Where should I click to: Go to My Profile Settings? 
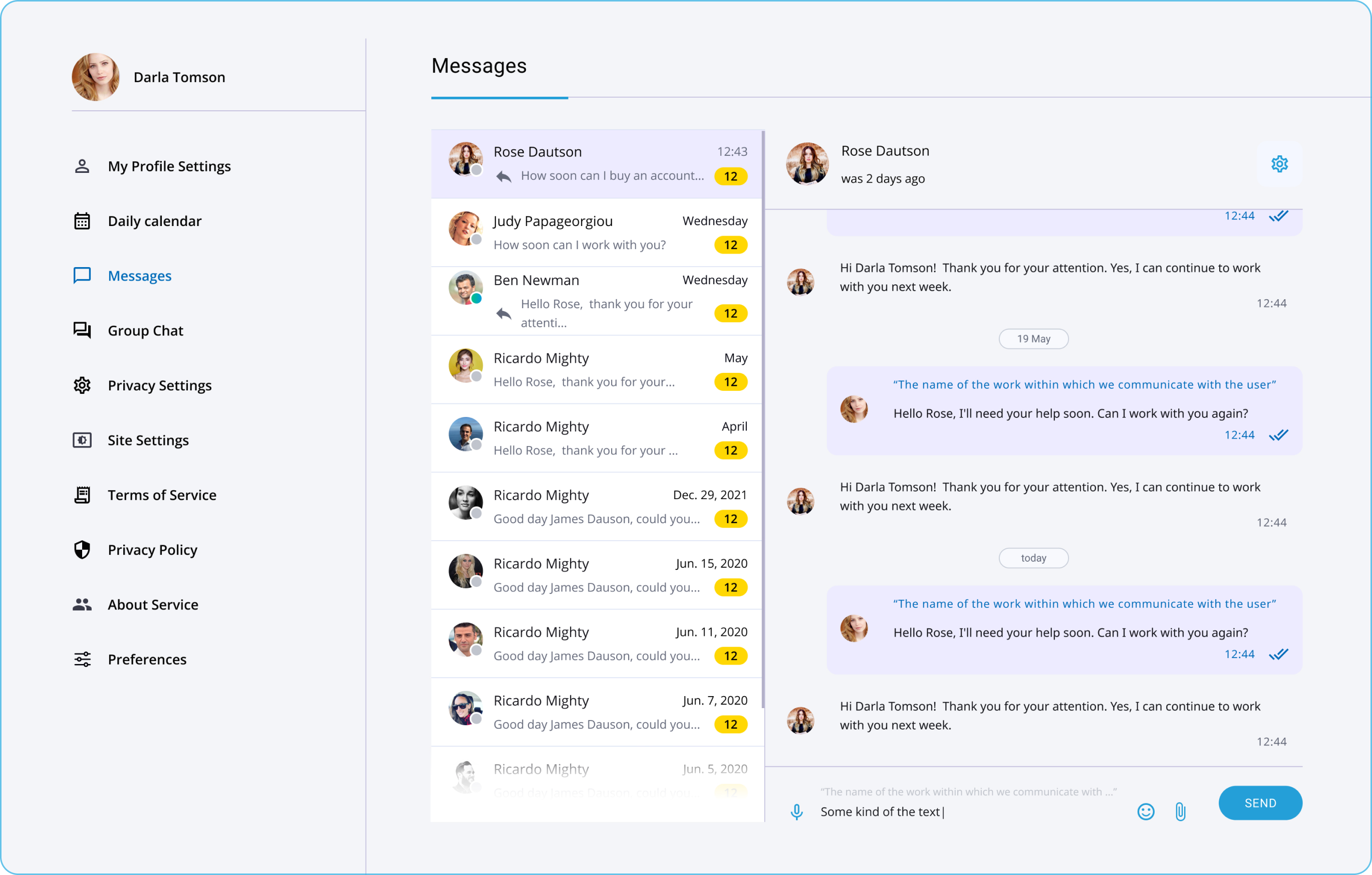click(169, 166)
